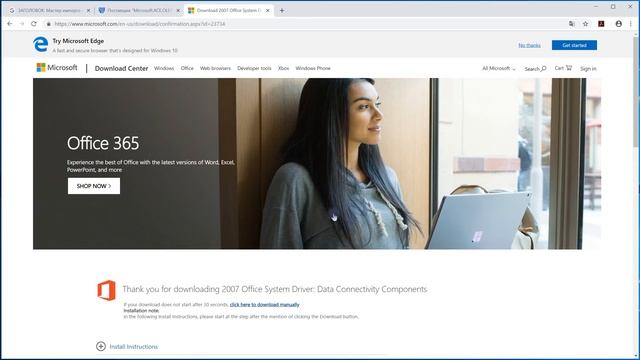Open the Windows Phone menu item

313,68
